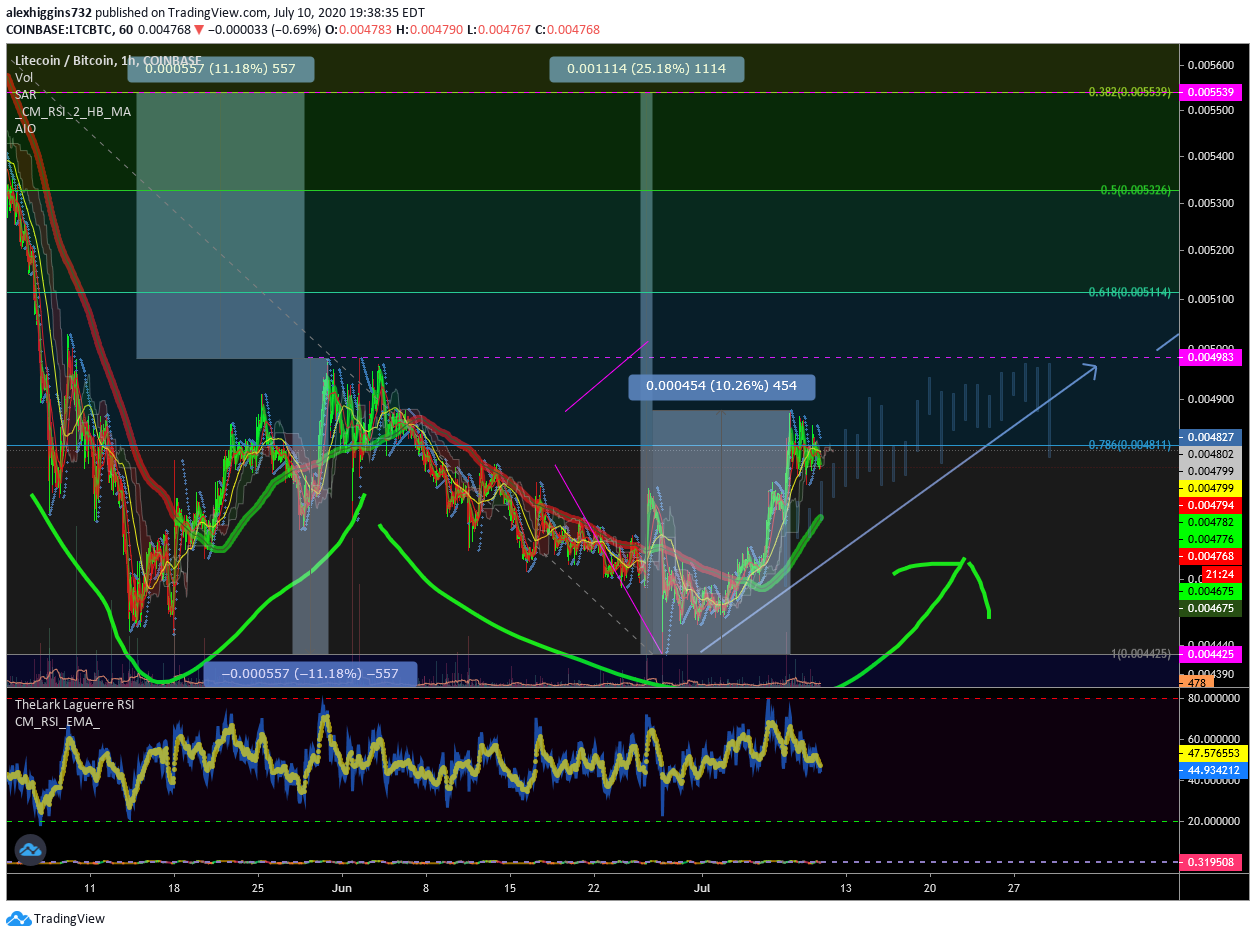This screenshot has height=937, width=1256.
Task: Select the 0.618(0.005114) Fibonacci level label
Action: pyautogui.click(x=1132, y=292)
